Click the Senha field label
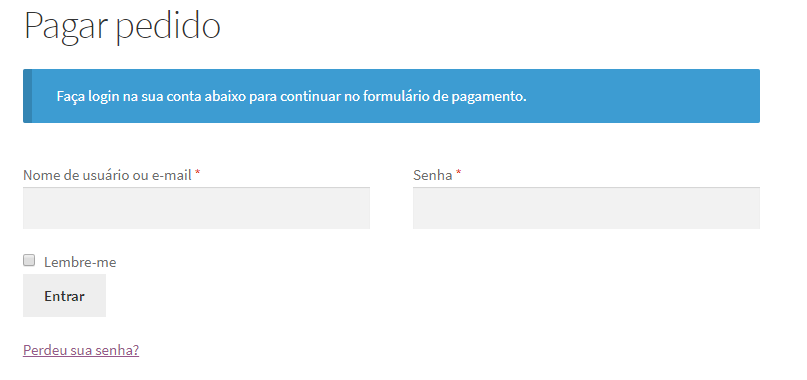 pos(432,175)
